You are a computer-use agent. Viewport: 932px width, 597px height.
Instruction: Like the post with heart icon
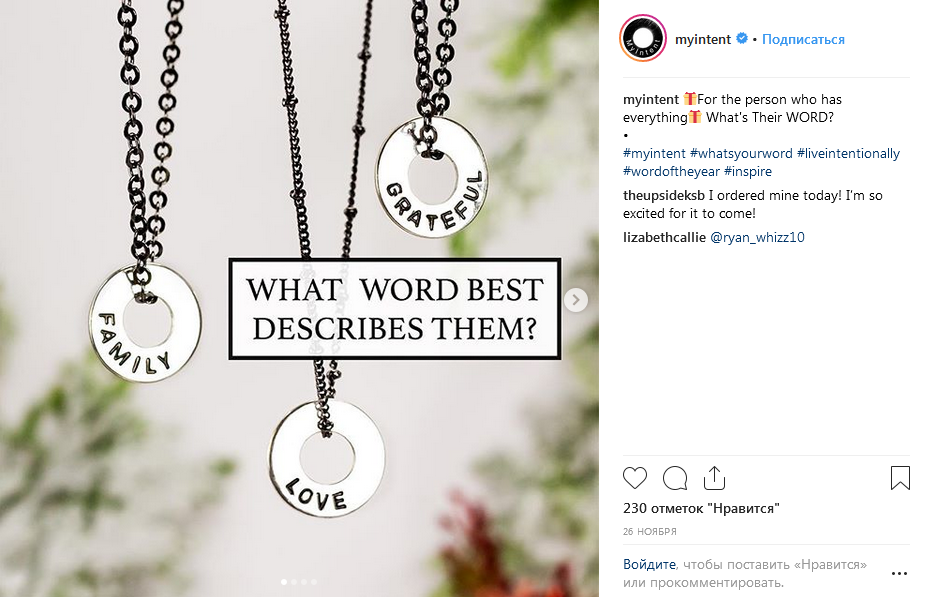click(x=634, y=478)
